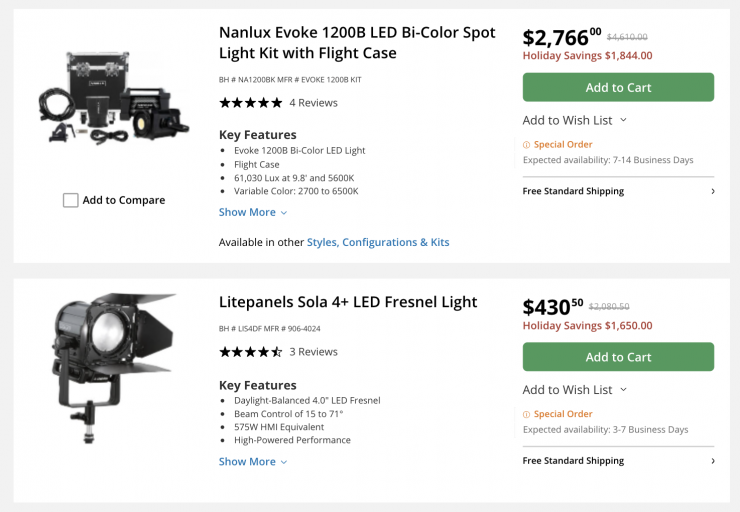
Task: Expand Show More under Nanlux features
Action: (253, 212)
